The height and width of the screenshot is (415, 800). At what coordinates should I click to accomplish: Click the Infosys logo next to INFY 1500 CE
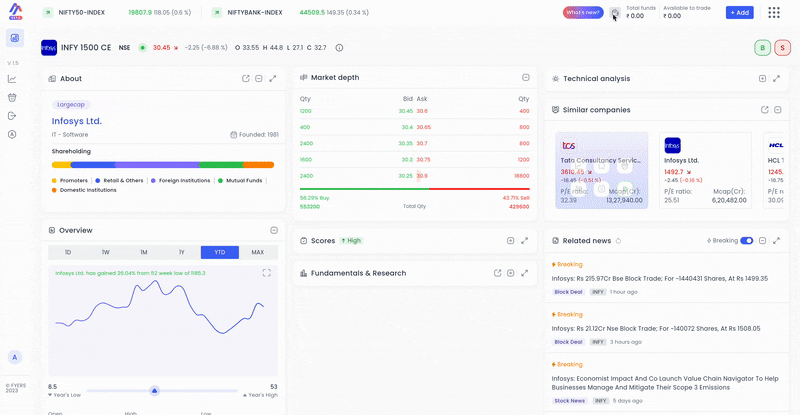(x=49, y=47)
